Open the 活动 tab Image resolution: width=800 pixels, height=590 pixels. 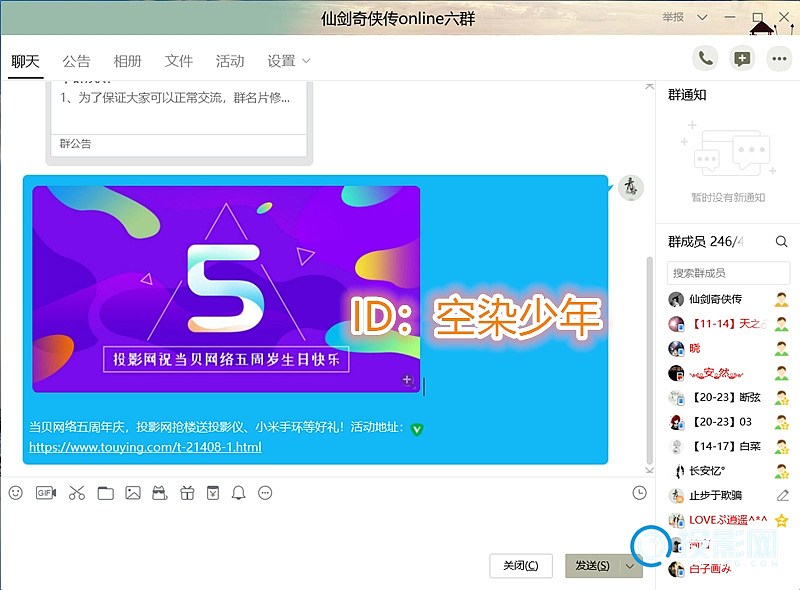[x=230, y=61]
